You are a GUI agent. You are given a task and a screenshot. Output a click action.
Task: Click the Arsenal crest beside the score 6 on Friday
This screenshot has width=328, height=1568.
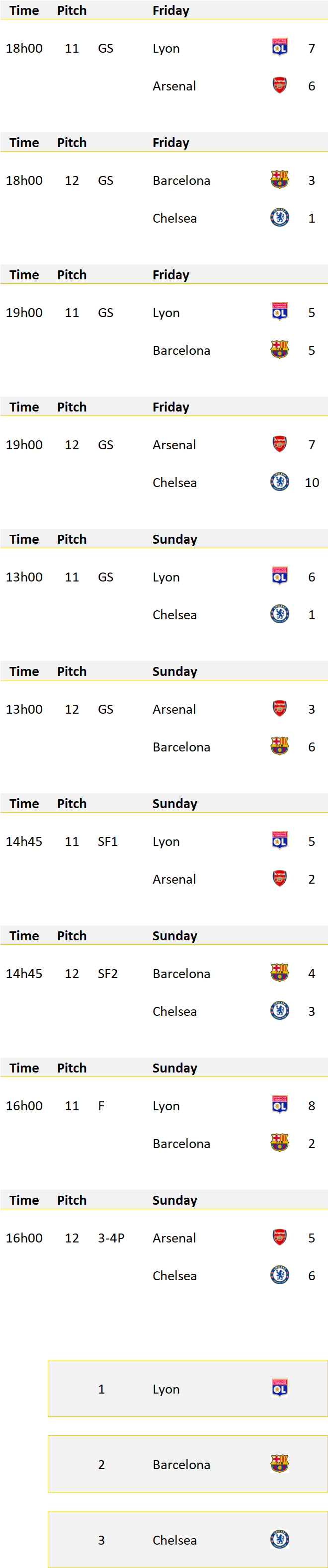pyautogui.click(x=279, y=85)
